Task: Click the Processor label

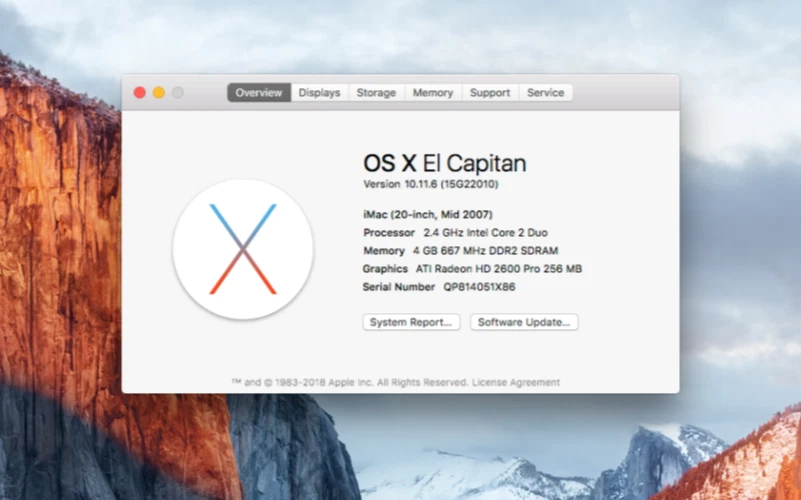Action: 389,232
